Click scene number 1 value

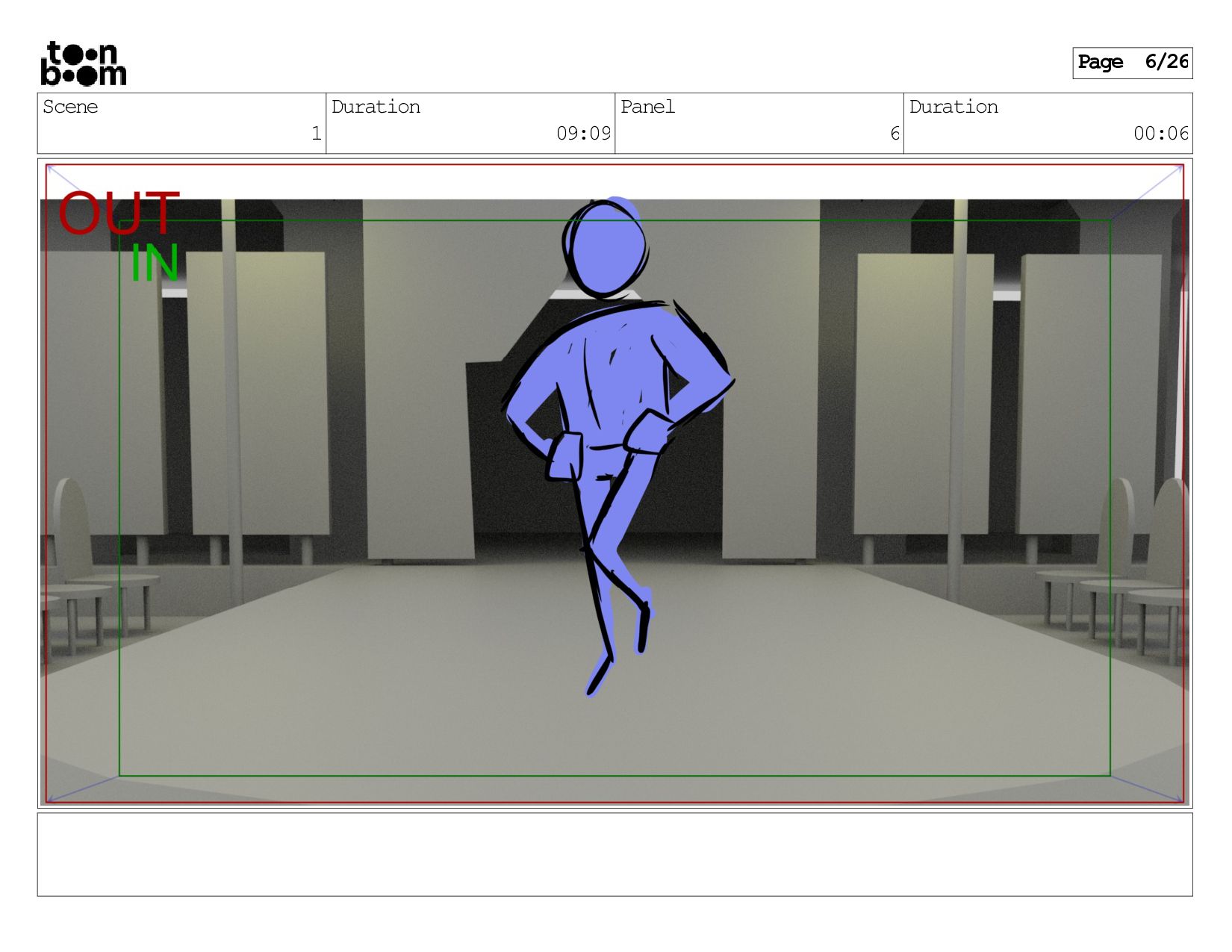click(x=316, y=134)
